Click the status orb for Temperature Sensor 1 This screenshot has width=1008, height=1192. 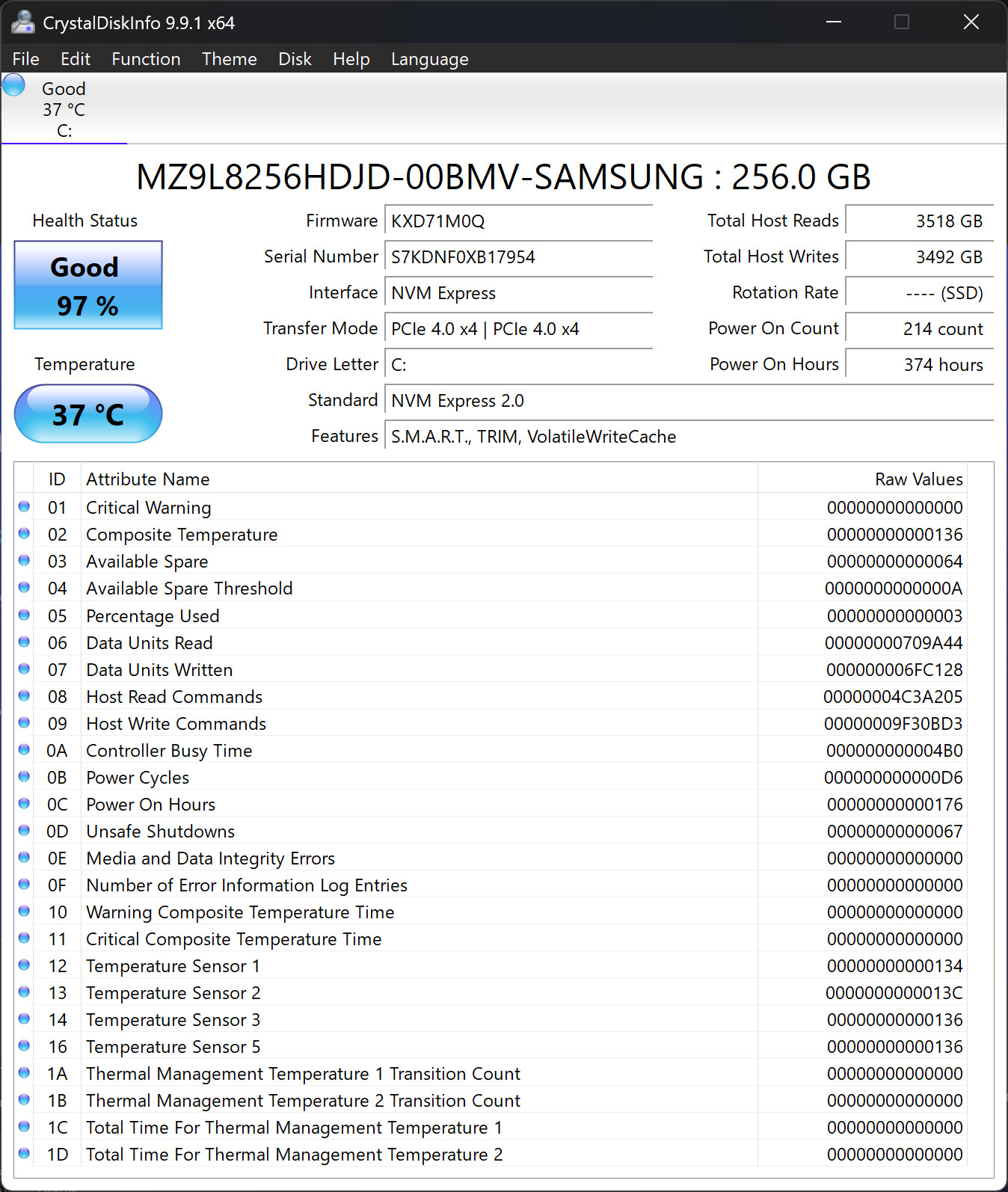[x=24, y=965]
